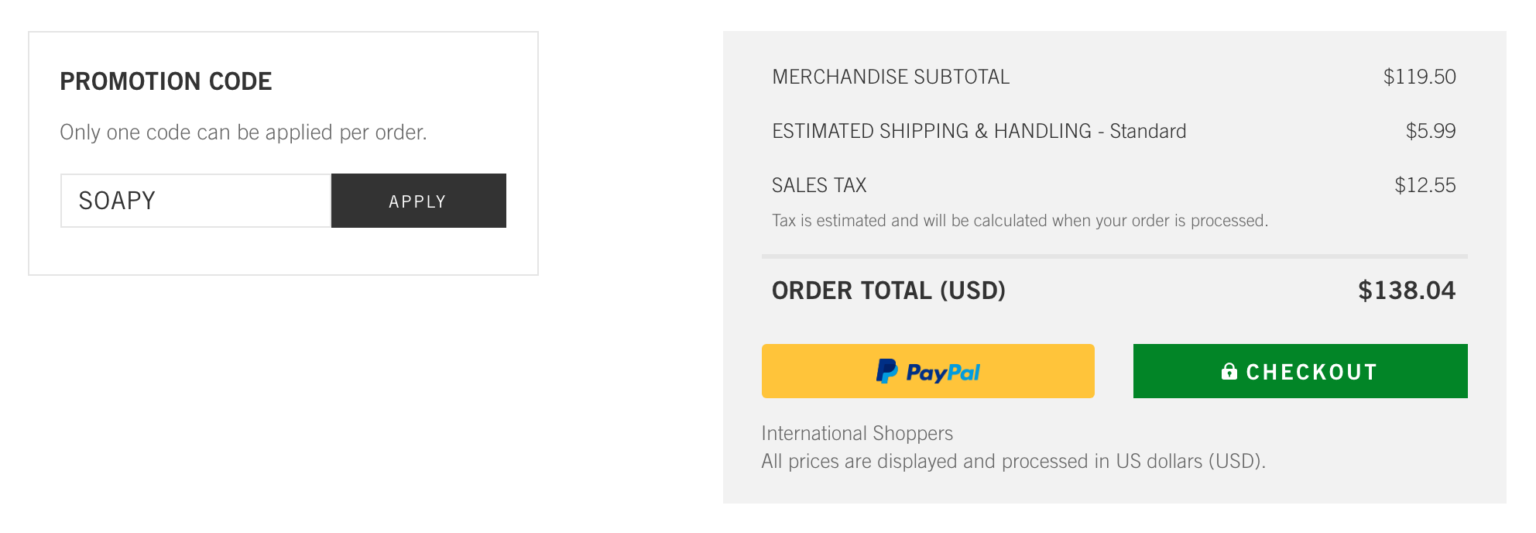Screen dimensions: 1536x533
Task: Open the International Shoppers text
Action: coord(857,433)
